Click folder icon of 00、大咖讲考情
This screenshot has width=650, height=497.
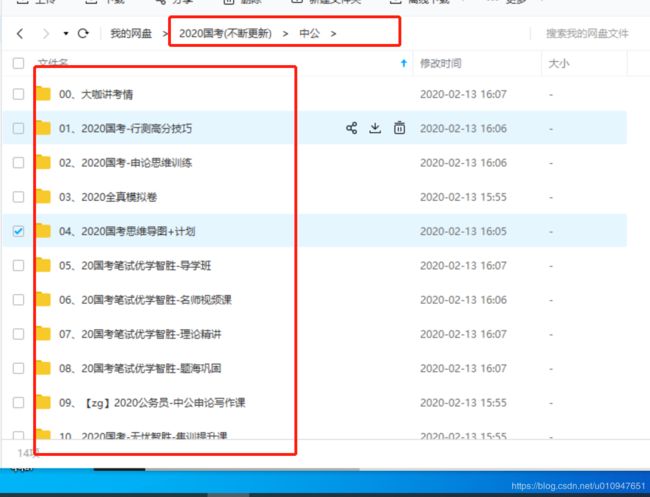[43, 94]
